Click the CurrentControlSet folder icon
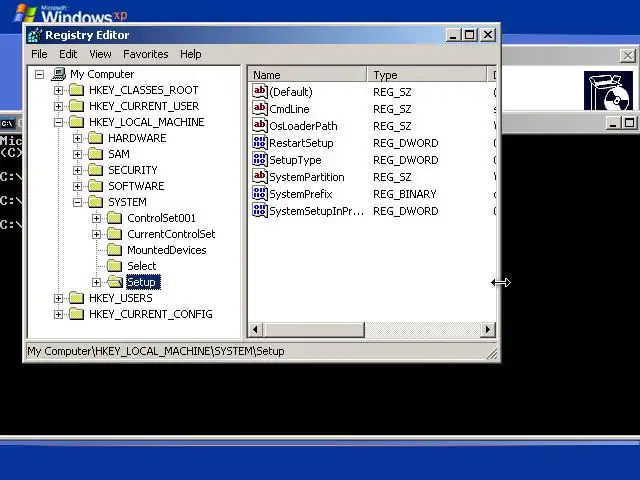Screen dimensions: 640x480 tap(115, 234)
